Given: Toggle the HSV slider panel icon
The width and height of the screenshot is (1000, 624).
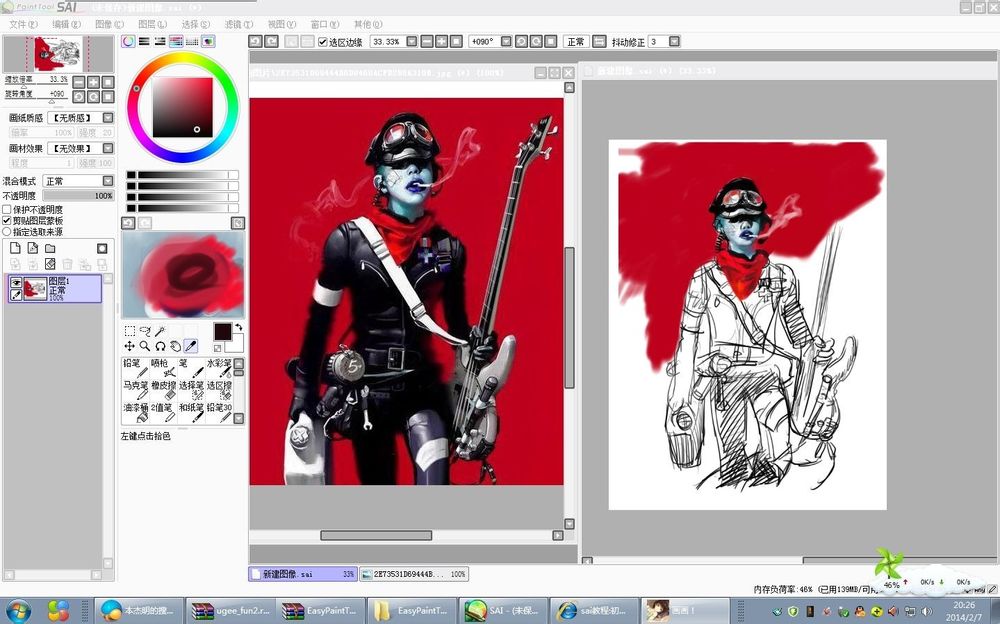Looking at the screenshot, I should point(160,41).
